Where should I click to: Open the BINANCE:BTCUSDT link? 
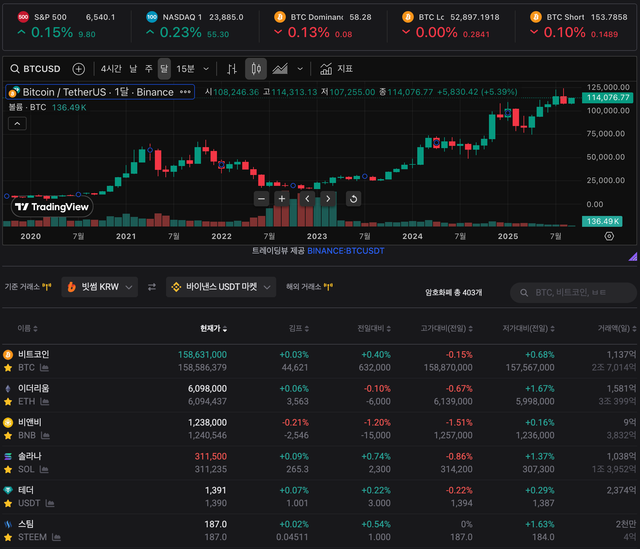pyautogui.click(x=346, y=251)
